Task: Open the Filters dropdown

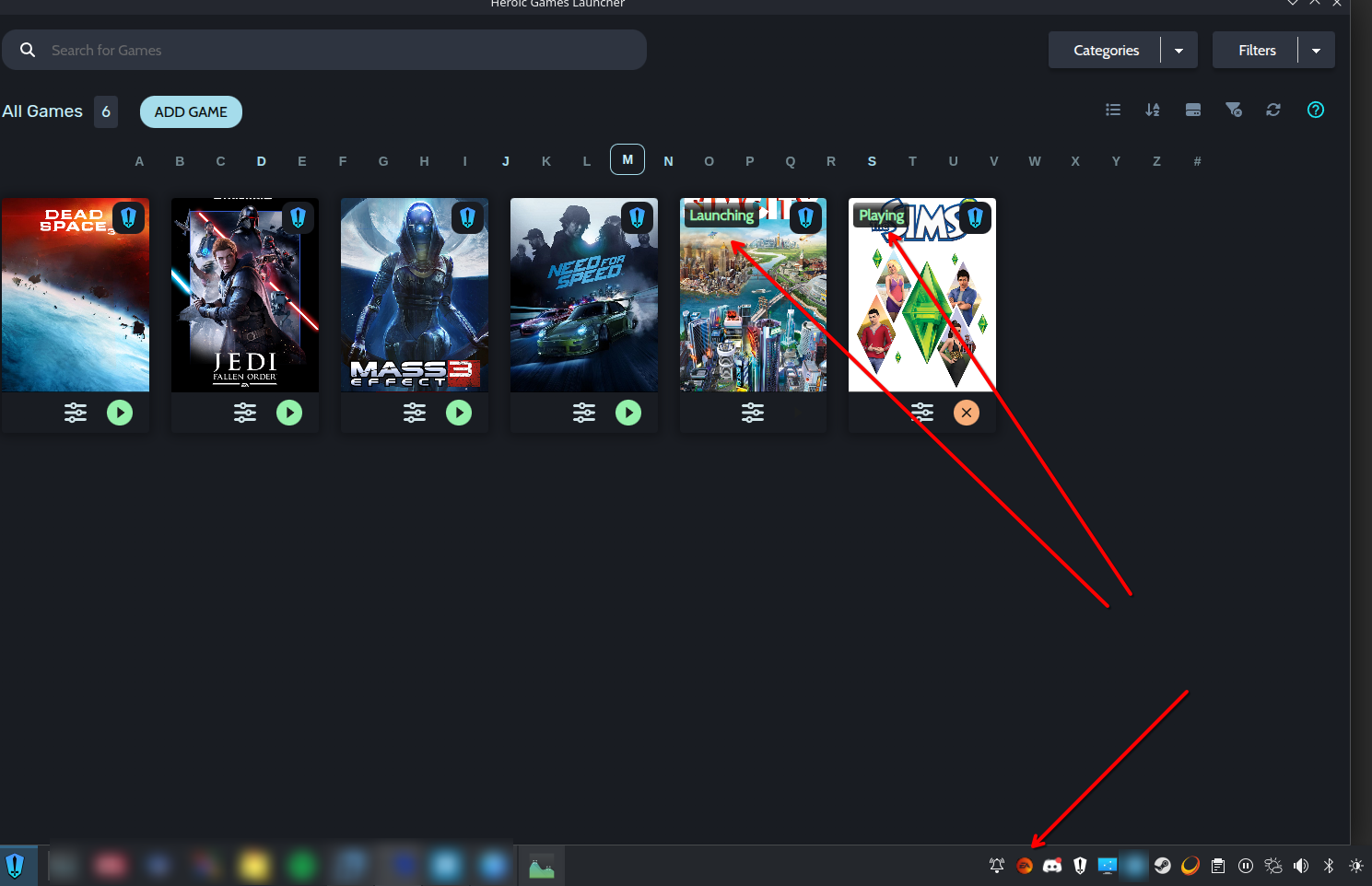Action: click(1273, 50)
